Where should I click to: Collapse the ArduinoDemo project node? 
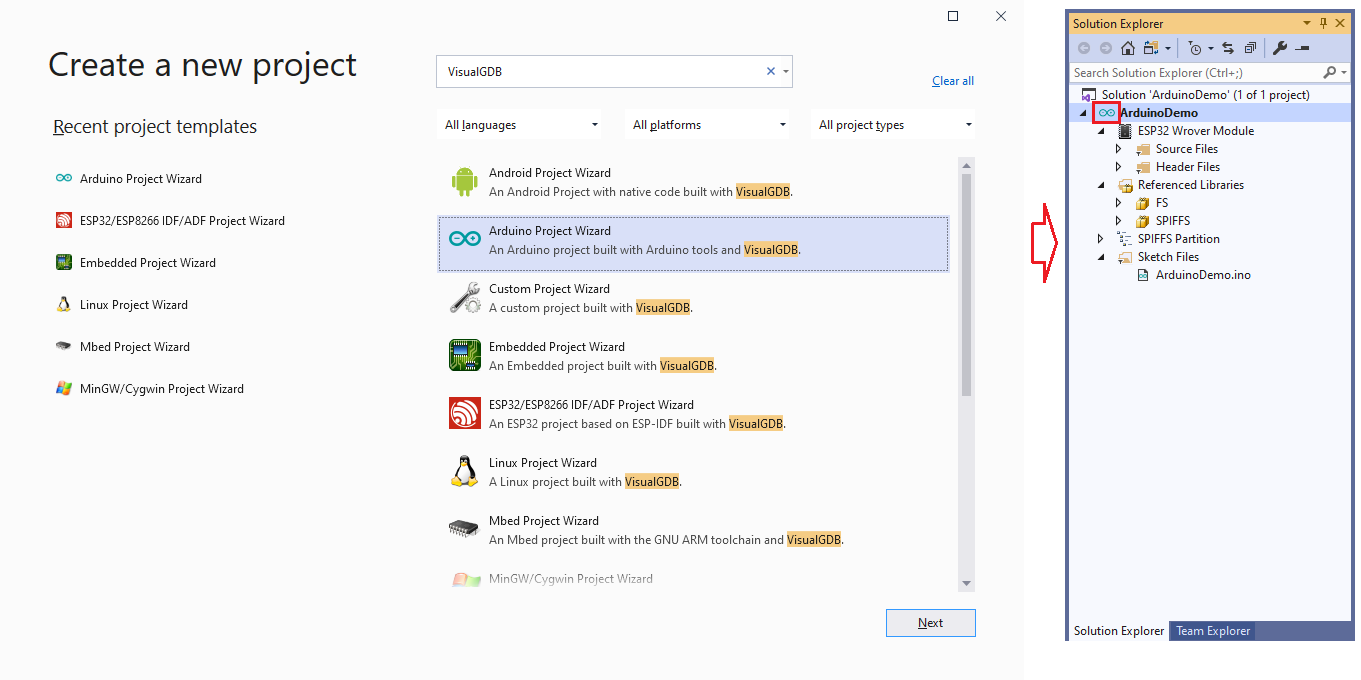click(1082, 114)
